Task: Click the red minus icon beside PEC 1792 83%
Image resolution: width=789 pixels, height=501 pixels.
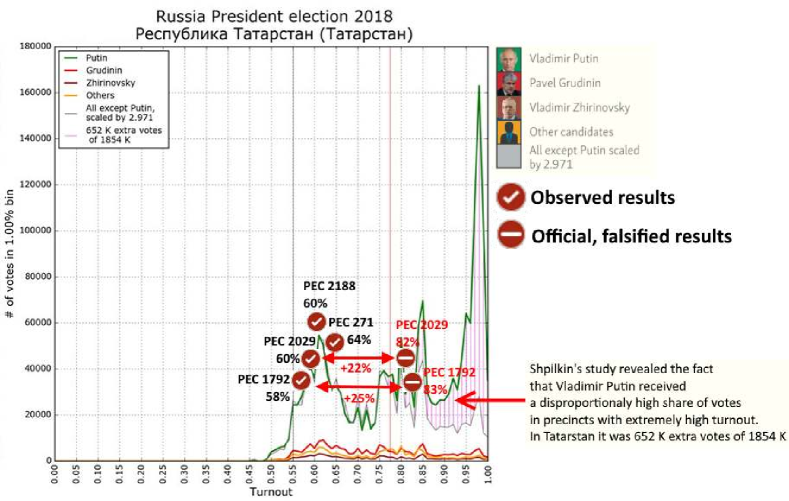Action: pos(412,382)
